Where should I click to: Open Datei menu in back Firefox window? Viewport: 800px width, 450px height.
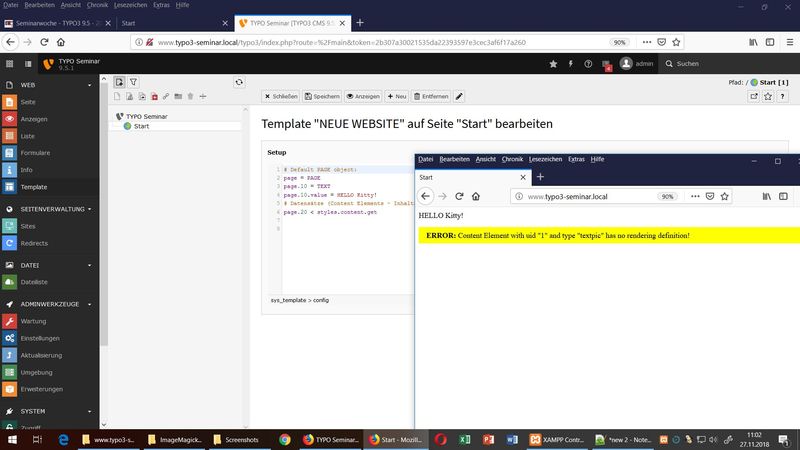pyautogui.click(x=10, y=5)
